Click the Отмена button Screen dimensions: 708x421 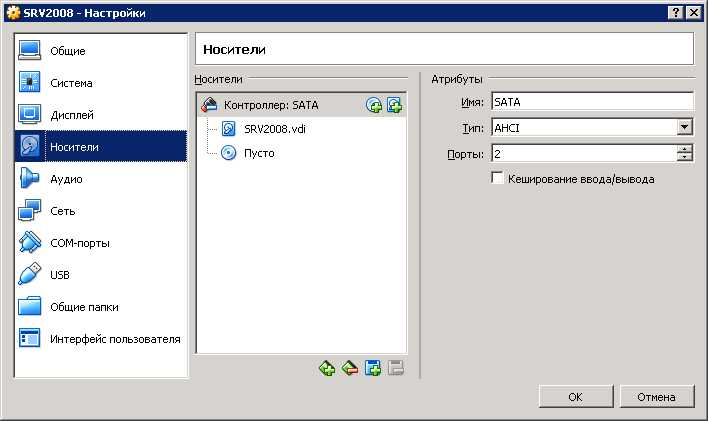coord(657,397)
